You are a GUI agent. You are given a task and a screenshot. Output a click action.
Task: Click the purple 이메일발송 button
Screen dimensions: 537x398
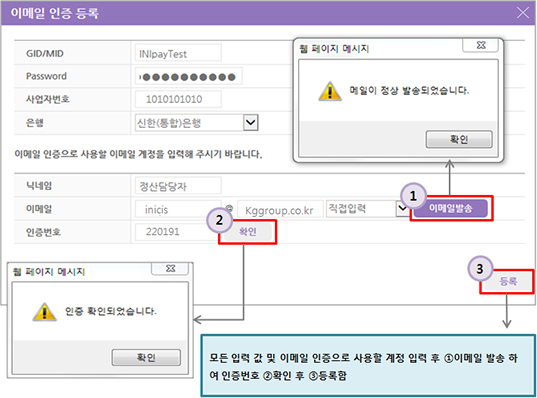click(451, 208)
